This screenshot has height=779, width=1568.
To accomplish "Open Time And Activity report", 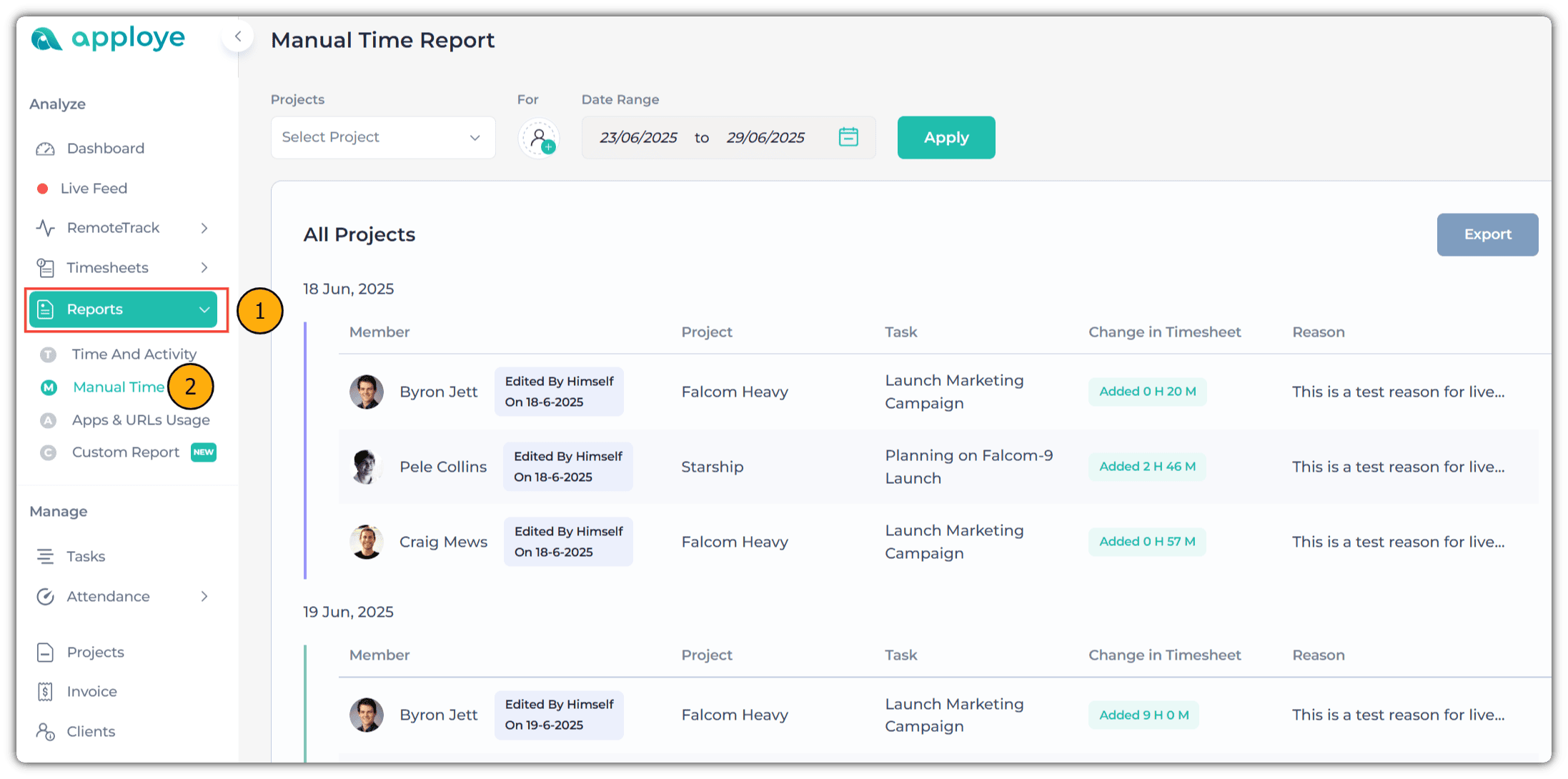I will point(134,354).
